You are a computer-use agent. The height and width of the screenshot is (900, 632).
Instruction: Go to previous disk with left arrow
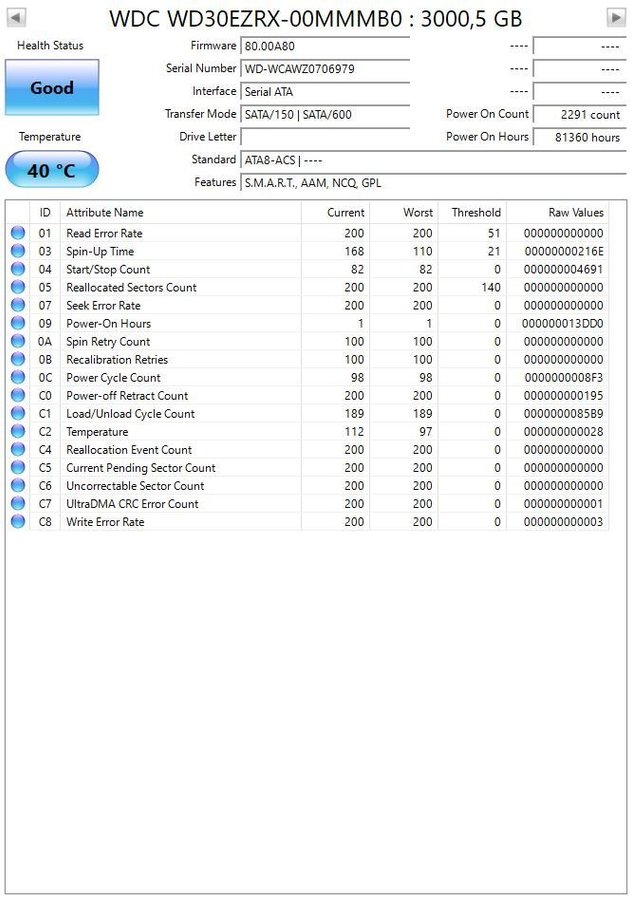point(16,18)
